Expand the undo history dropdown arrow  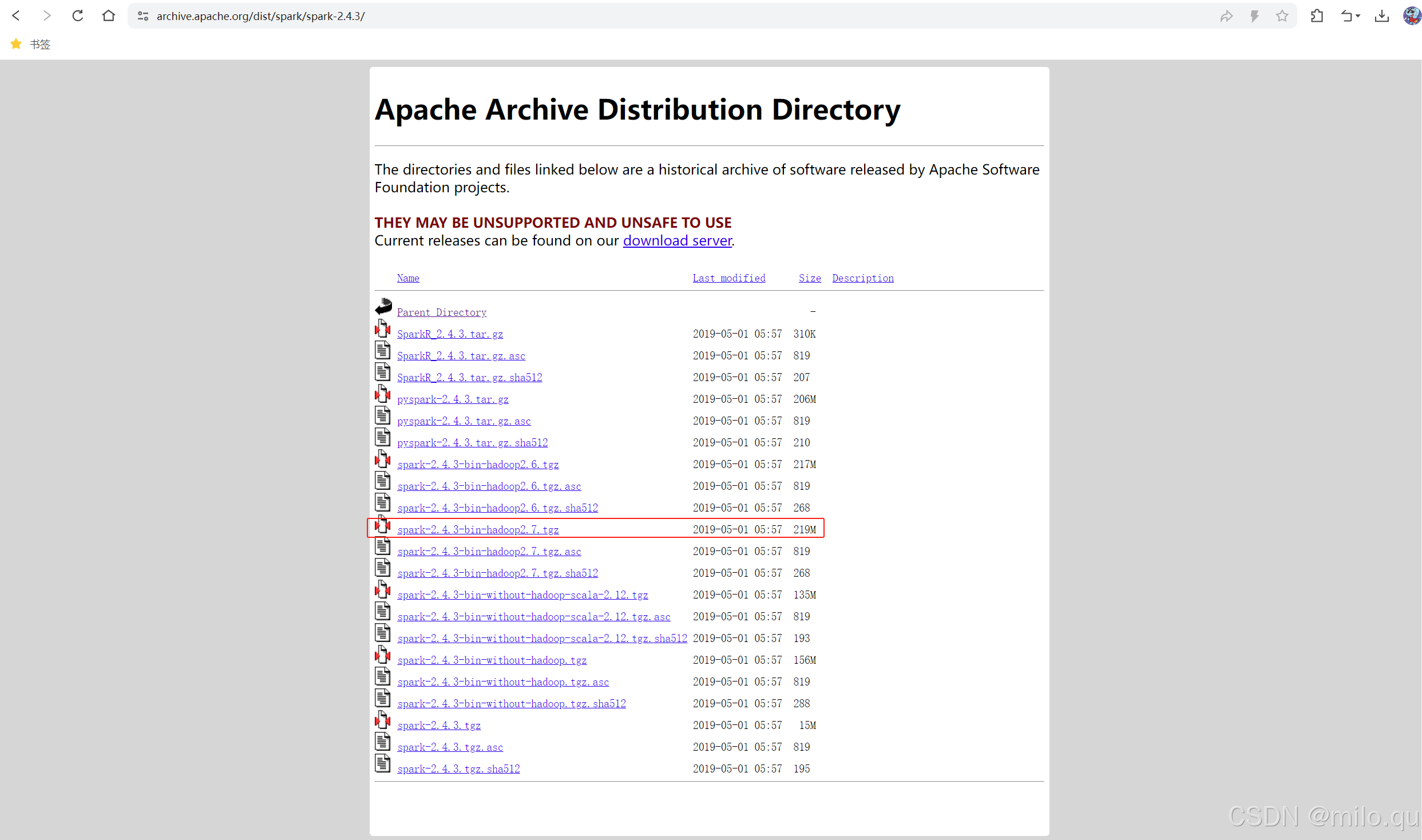1357,16
